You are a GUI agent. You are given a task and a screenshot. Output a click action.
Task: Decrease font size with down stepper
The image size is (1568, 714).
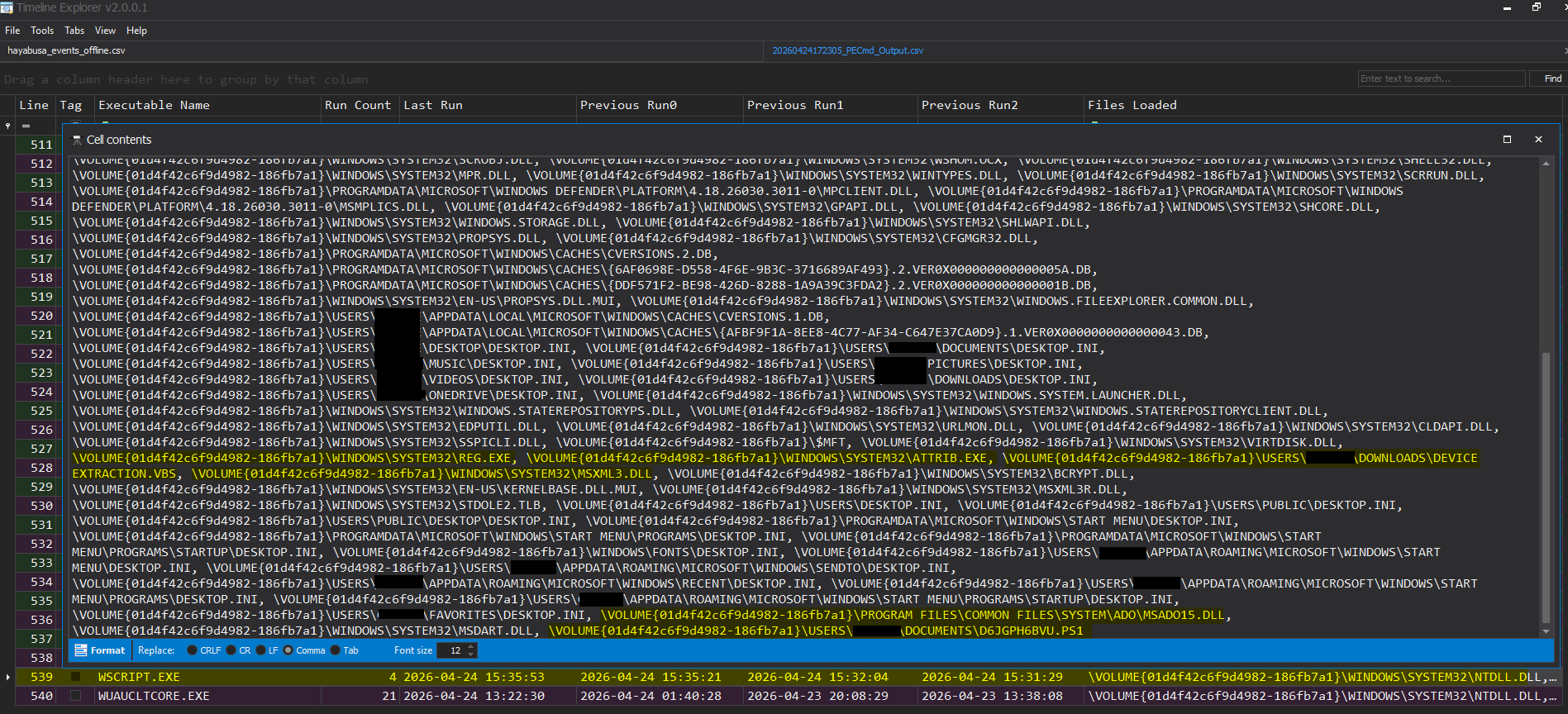click(471, 654)
